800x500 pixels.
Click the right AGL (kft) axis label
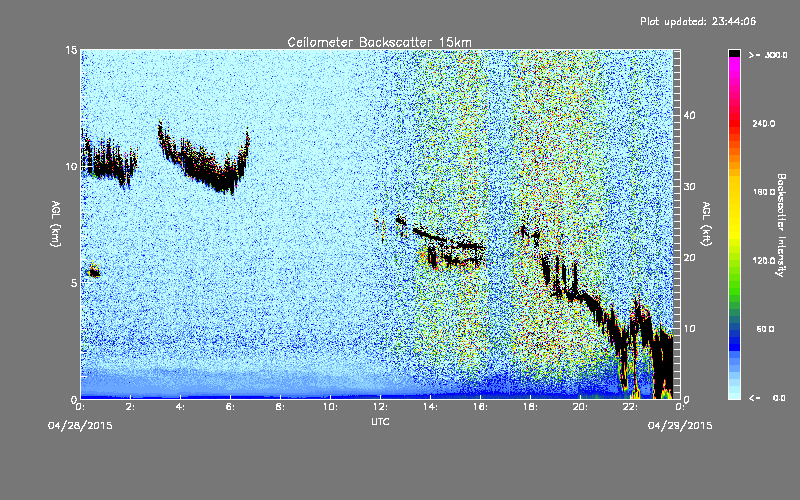tap(707, 224)
